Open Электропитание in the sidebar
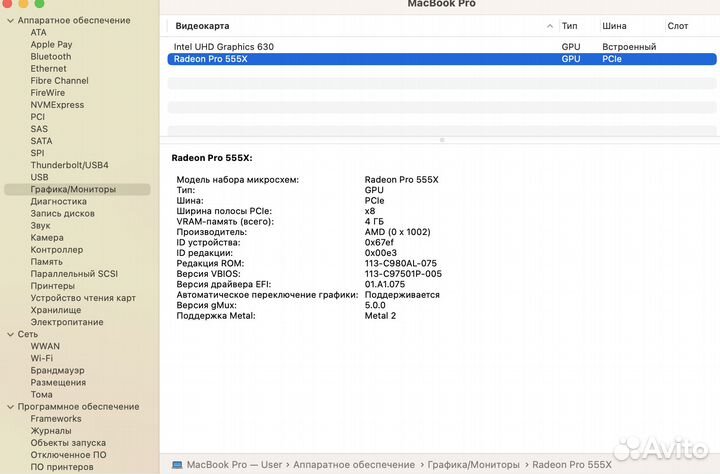This screenshot has width=720, height=474. [x=67, y=322]
